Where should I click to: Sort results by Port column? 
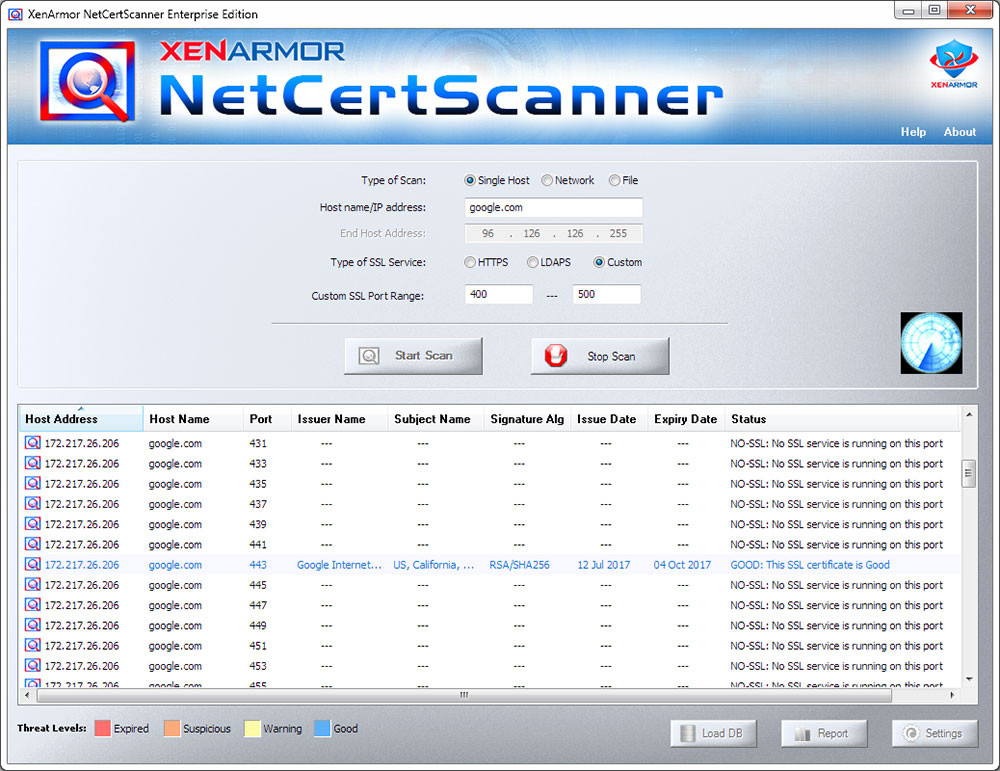click(267, 419)
